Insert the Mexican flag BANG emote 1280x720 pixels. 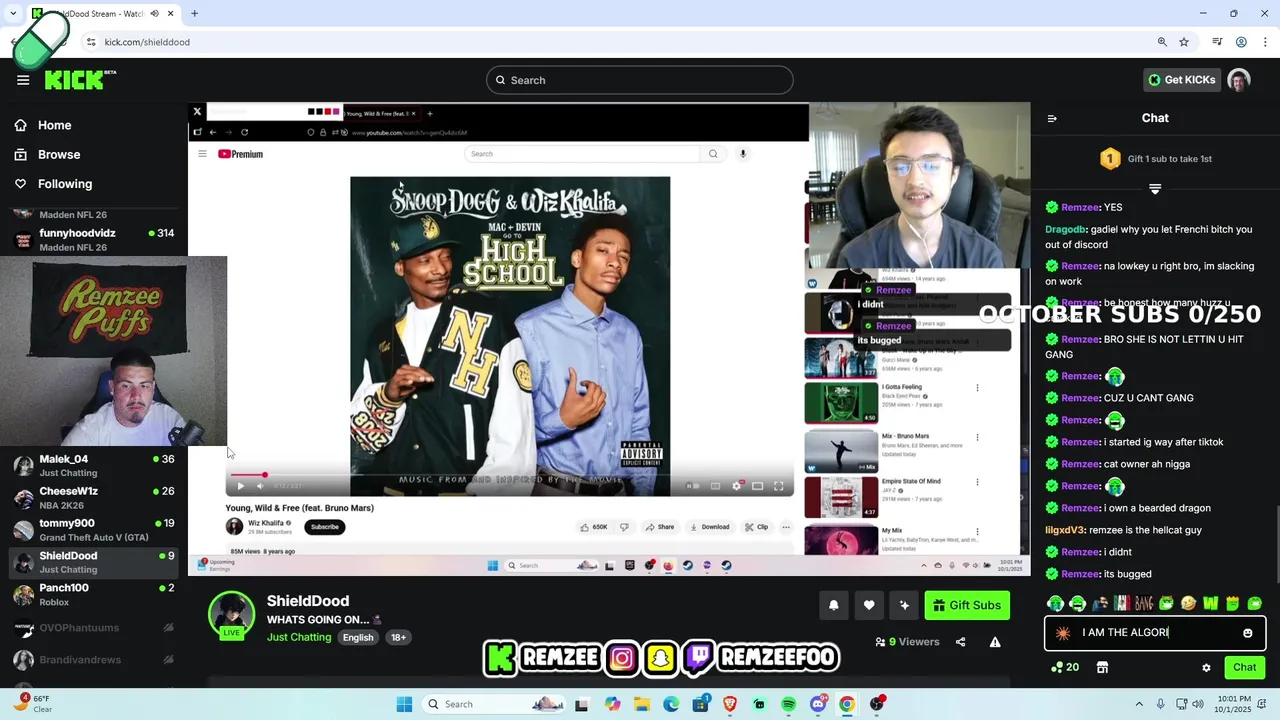[1122, 603]
